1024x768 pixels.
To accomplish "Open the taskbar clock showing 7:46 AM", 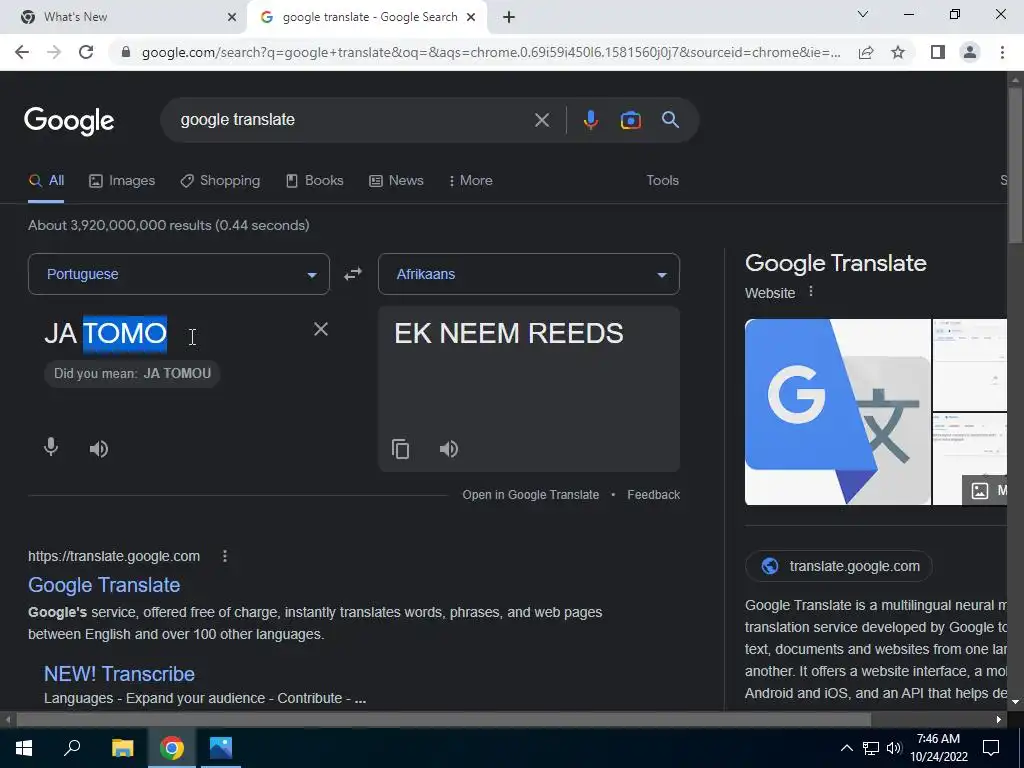I will tap(938, 748).
